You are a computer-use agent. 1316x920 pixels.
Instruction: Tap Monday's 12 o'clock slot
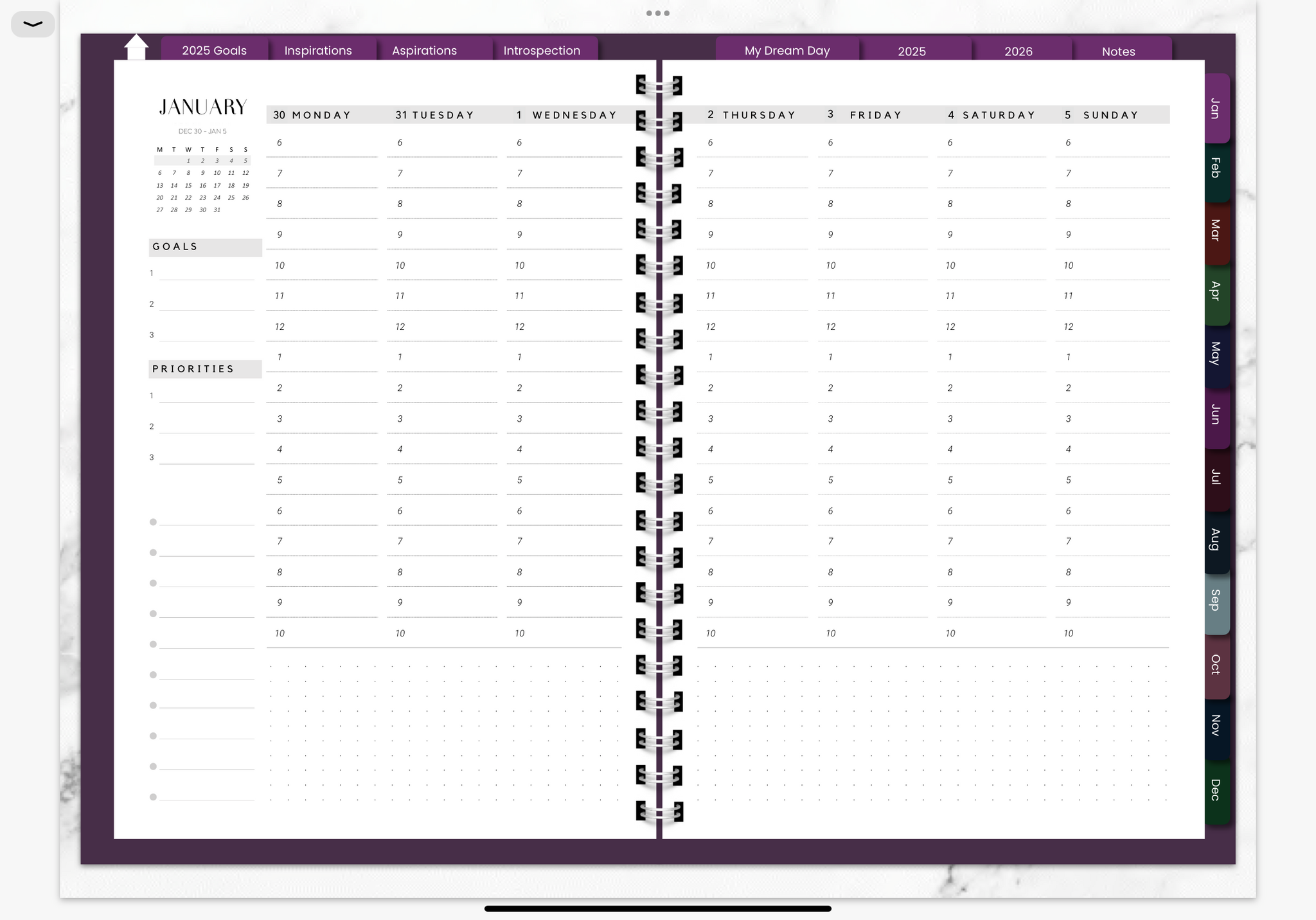tap(322, 327)
